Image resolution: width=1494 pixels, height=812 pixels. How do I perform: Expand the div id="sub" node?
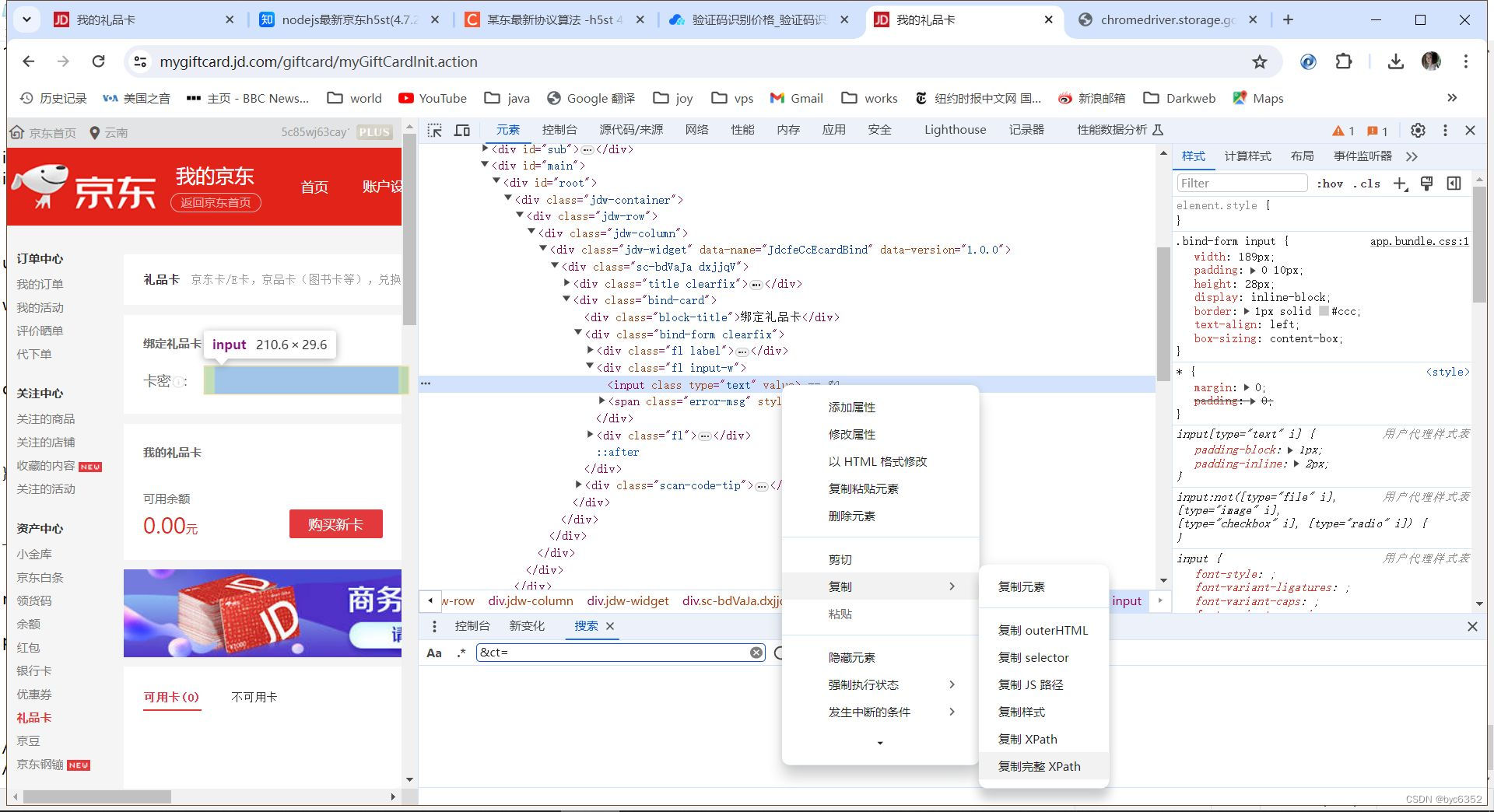pyautogui.click(x=486, y=148)
